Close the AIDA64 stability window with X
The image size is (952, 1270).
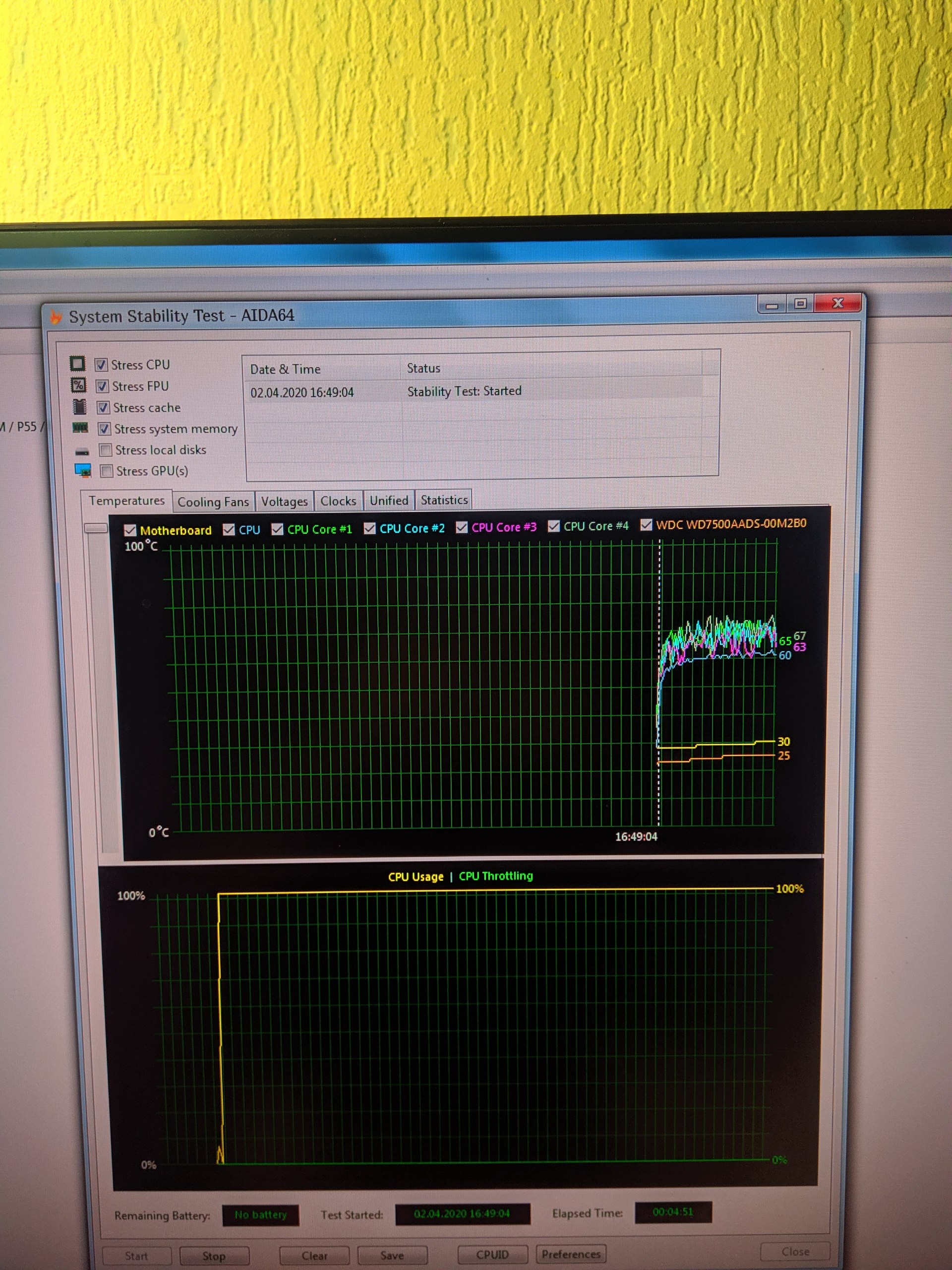tap(838, 303)
